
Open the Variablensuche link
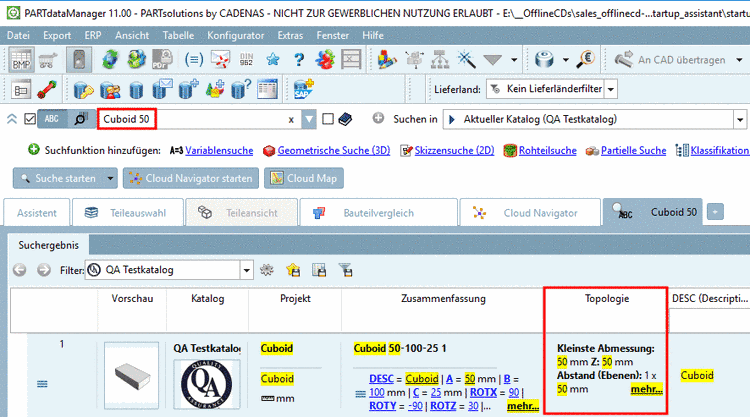click(x=219, y=151)
